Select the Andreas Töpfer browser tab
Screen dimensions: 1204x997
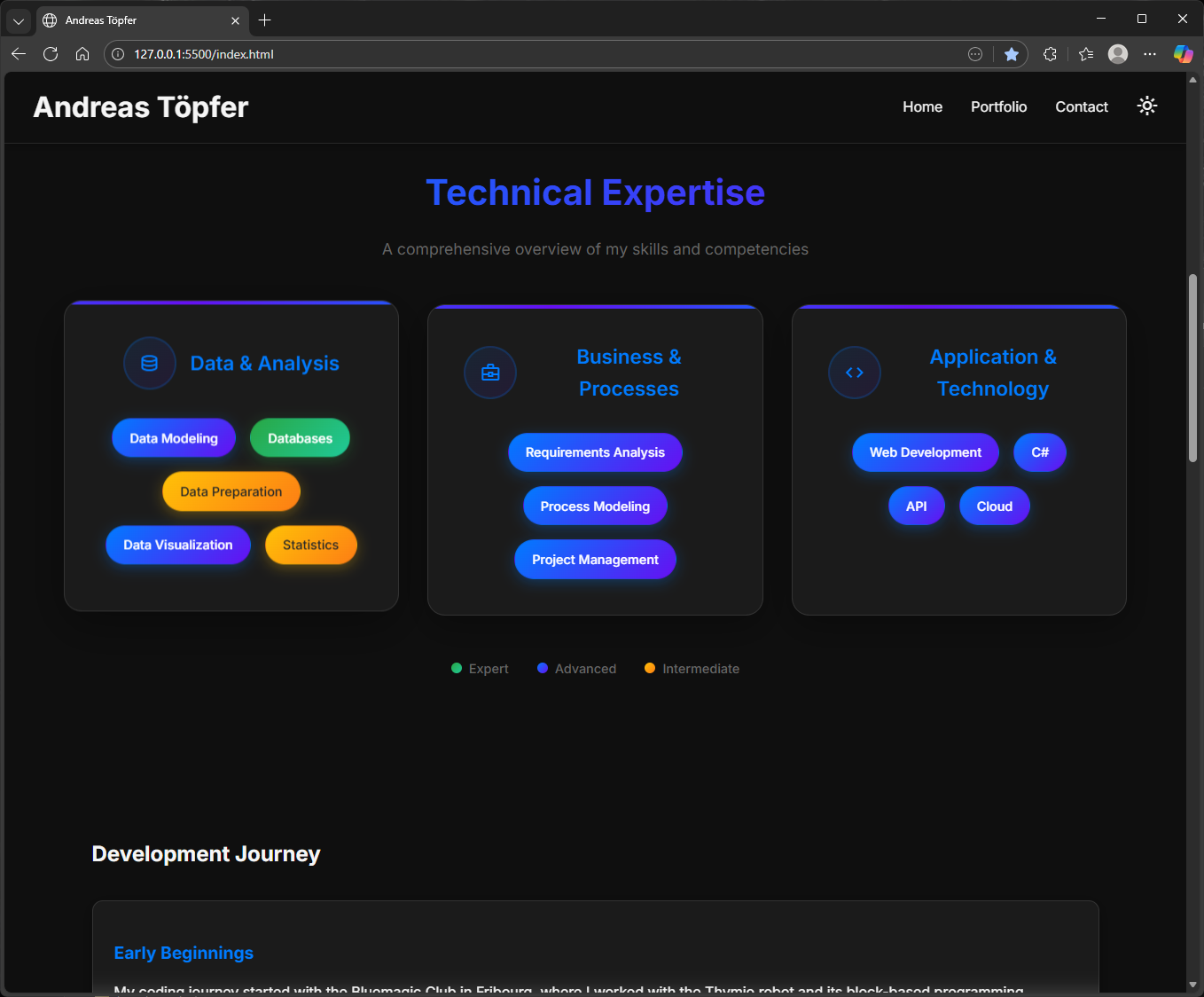(x=142, y=20)
